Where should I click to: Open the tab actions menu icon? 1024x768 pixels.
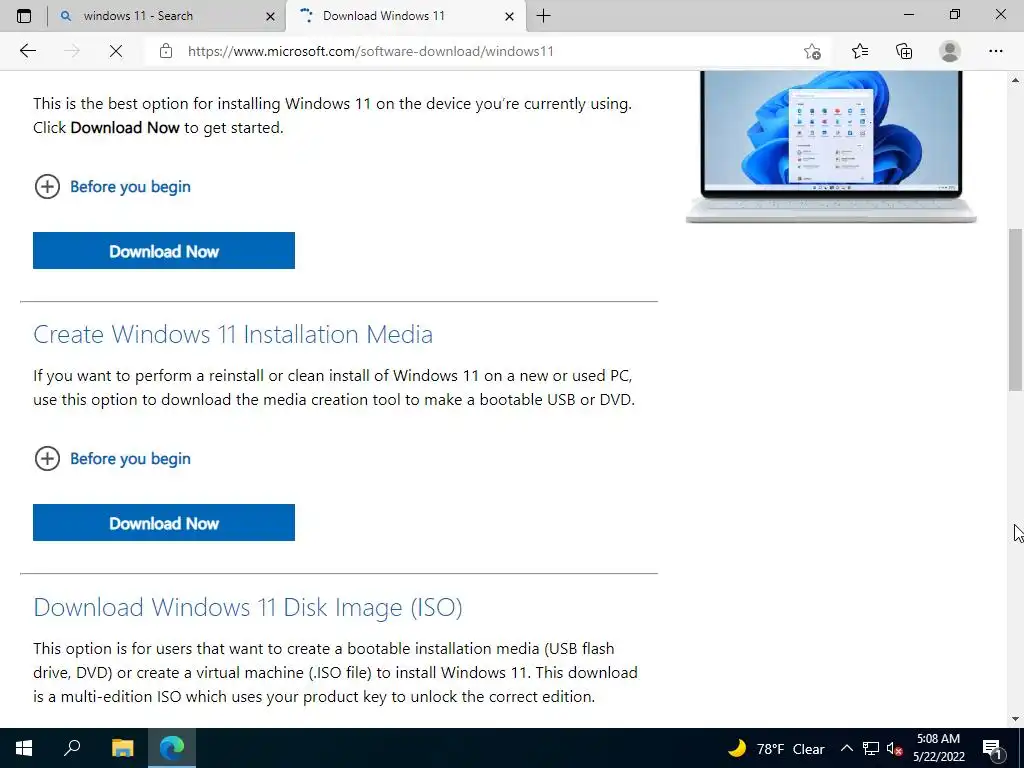tap(24, 16)
